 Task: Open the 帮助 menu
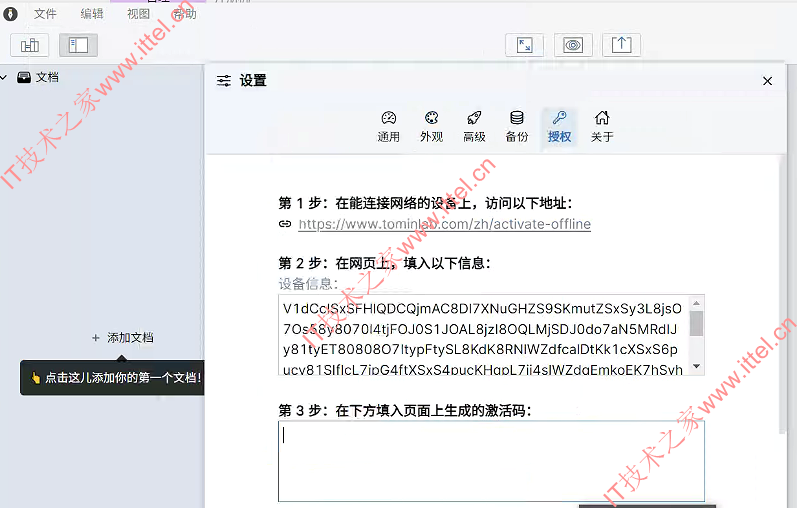185,14
